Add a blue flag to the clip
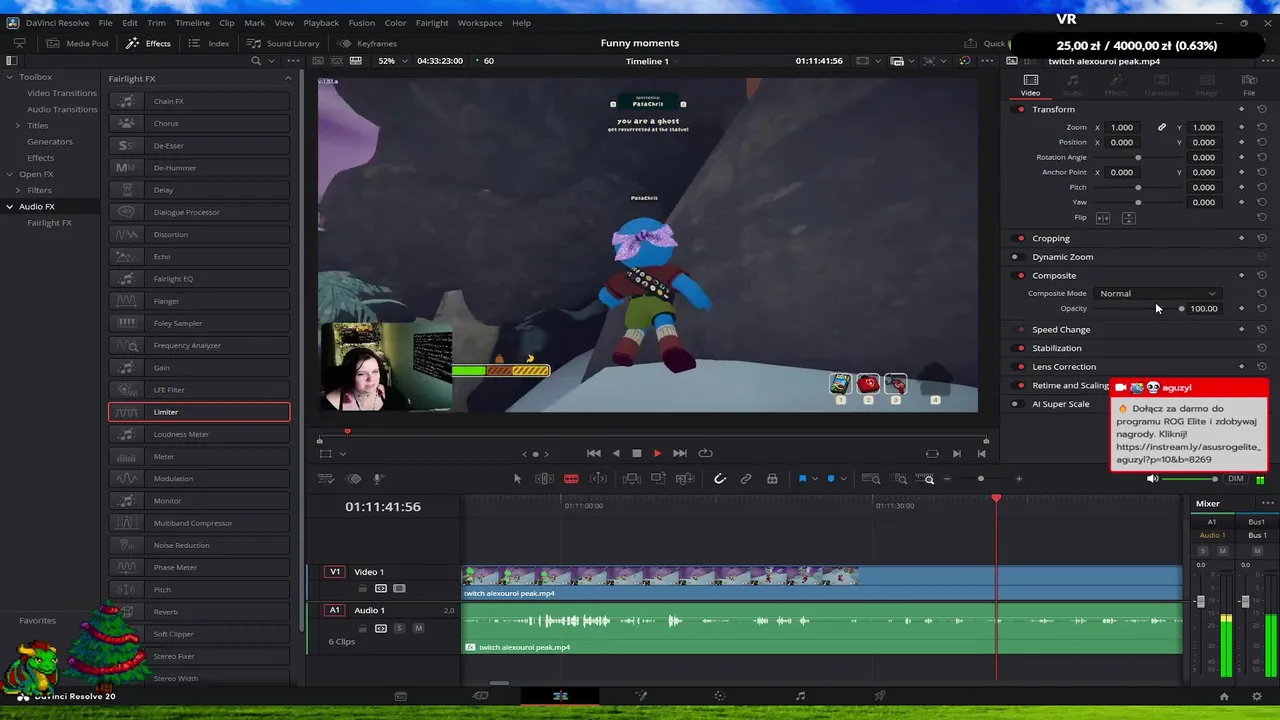 (x=802, y=479)
